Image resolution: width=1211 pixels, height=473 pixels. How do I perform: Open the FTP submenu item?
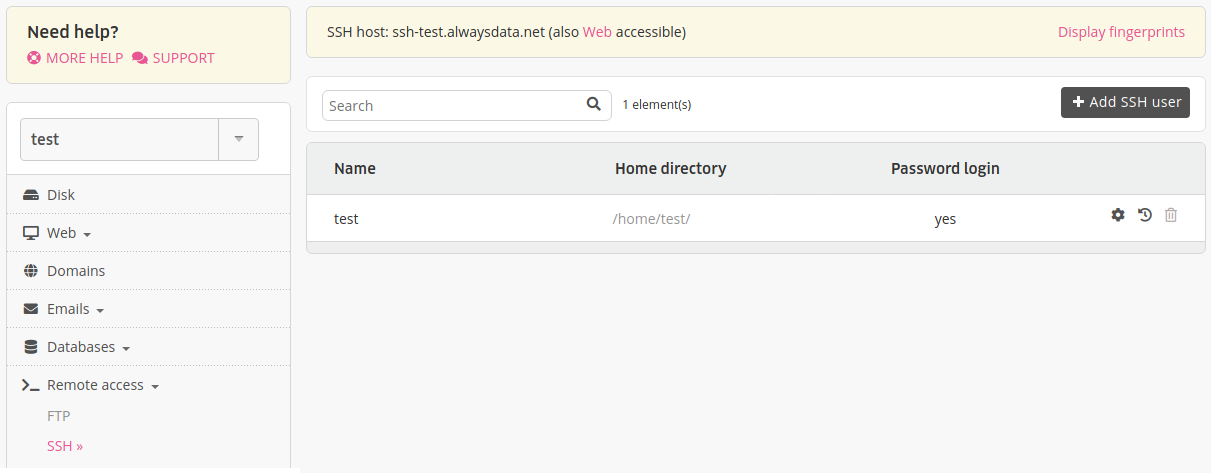(x=59, y=416)
